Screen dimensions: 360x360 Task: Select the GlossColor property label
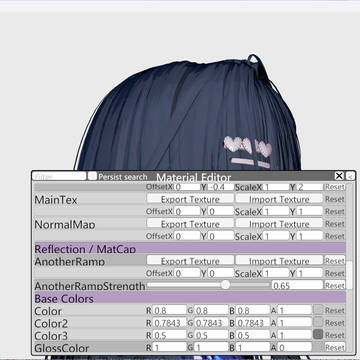pyautogui.click(x=62, y=347)
